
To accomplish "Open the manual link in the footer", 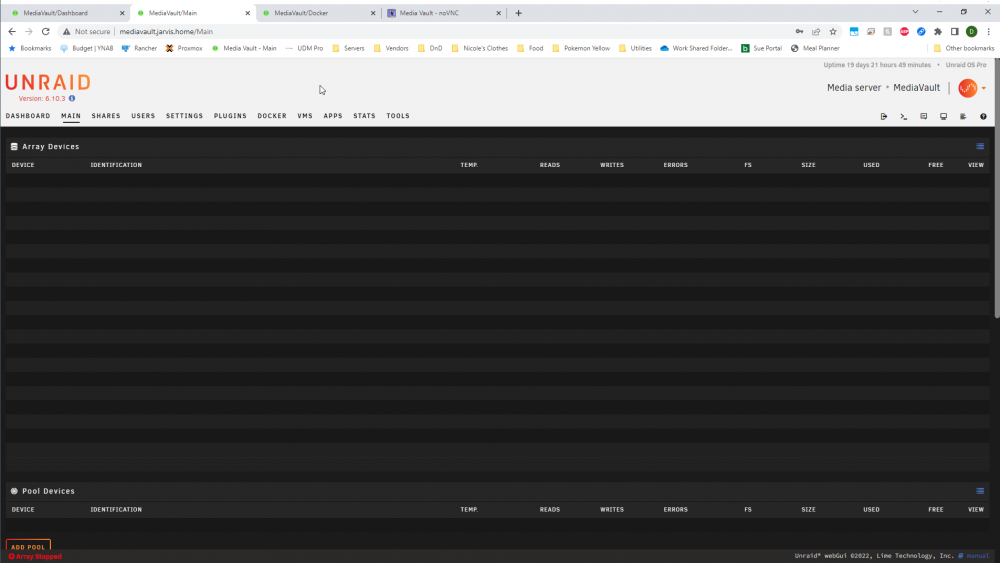I will (973, 556).
